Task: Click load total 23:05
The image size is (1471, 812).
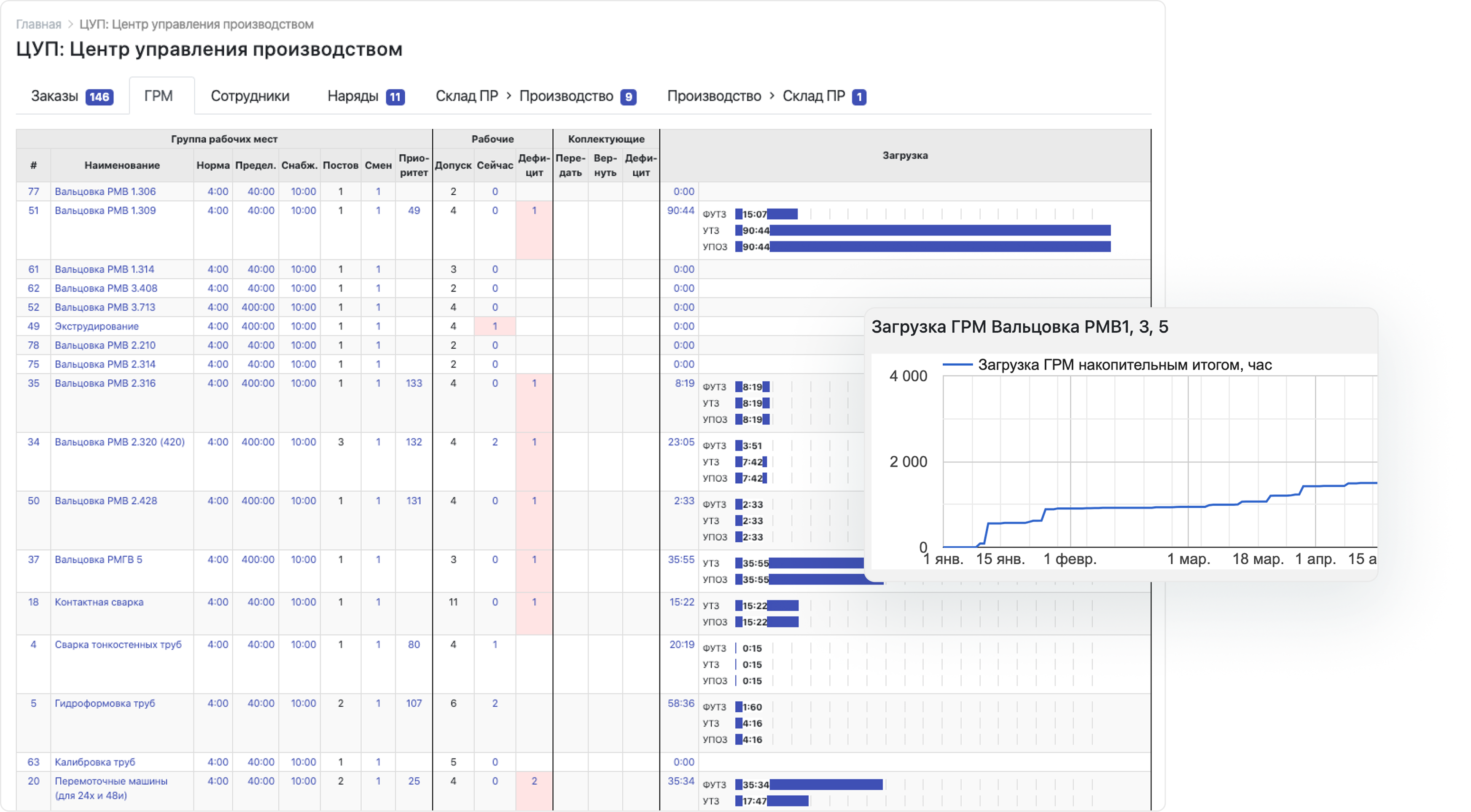Action: (681, 442)
